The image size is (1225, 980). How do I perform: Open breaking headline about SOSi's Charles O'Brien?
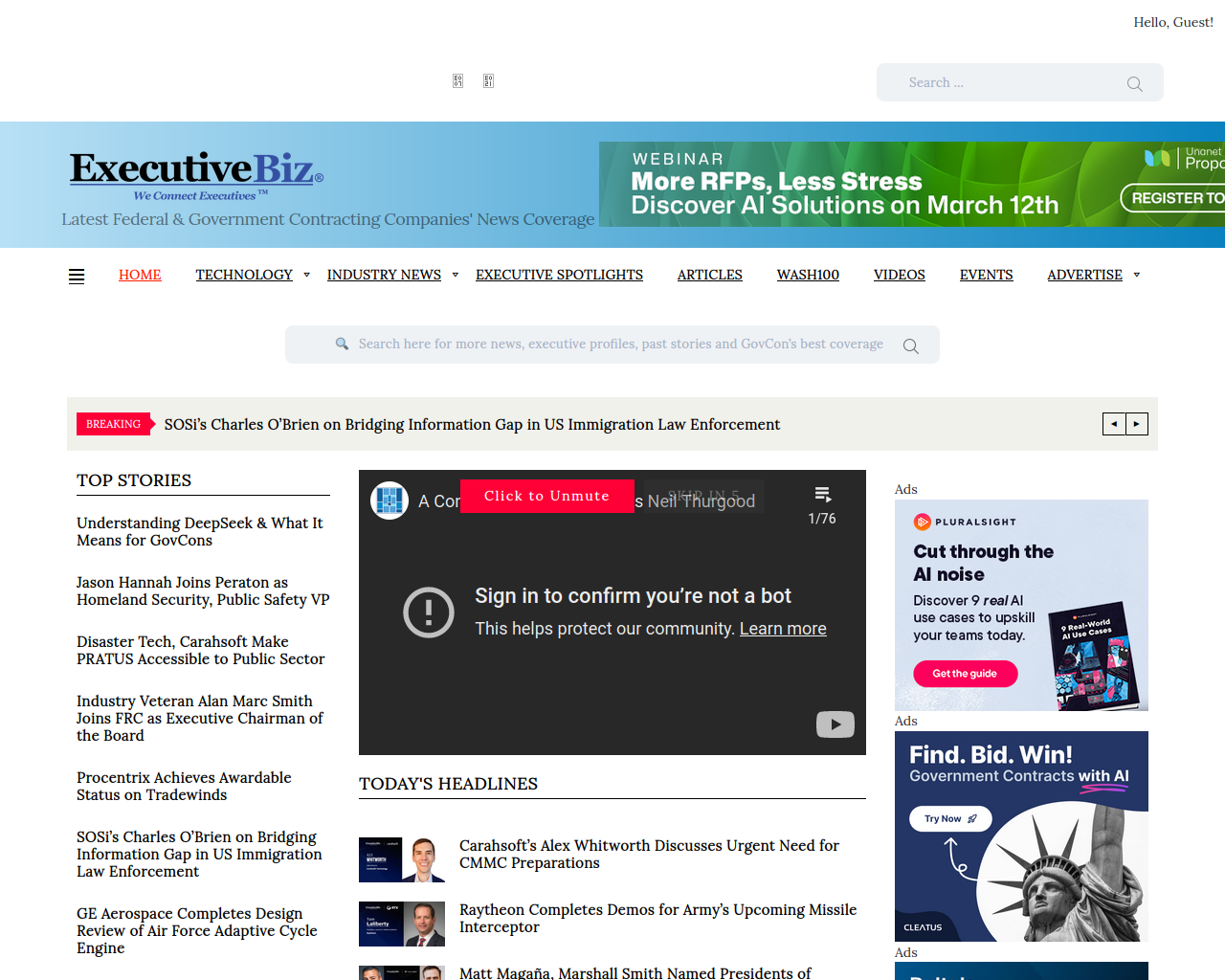pyautogui.click(x=472, y=424)
